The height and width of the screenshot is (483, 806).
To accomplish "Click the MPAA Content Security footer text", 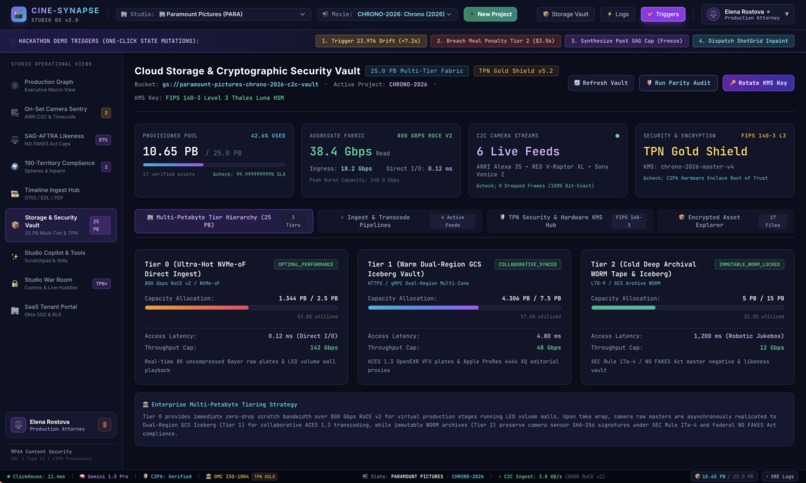I will pyautogui.click(x=41, y=452).
